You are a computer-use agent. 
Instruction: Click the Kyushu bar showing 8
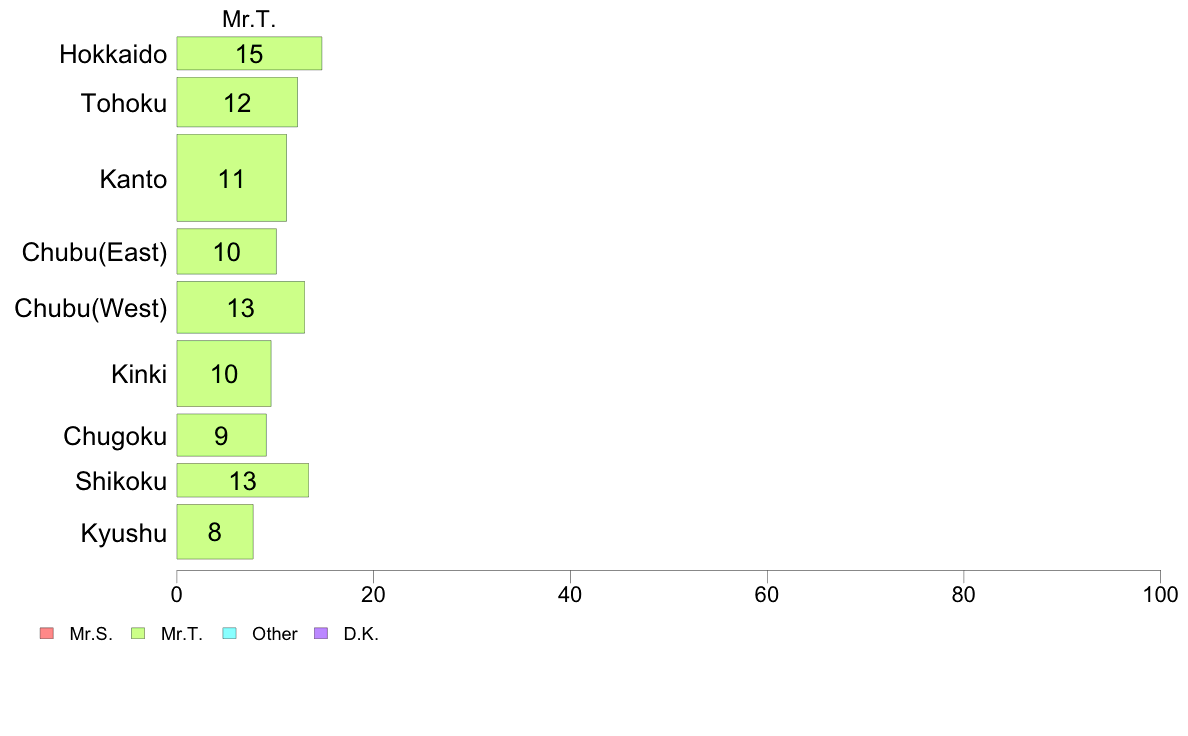[215, 531]
